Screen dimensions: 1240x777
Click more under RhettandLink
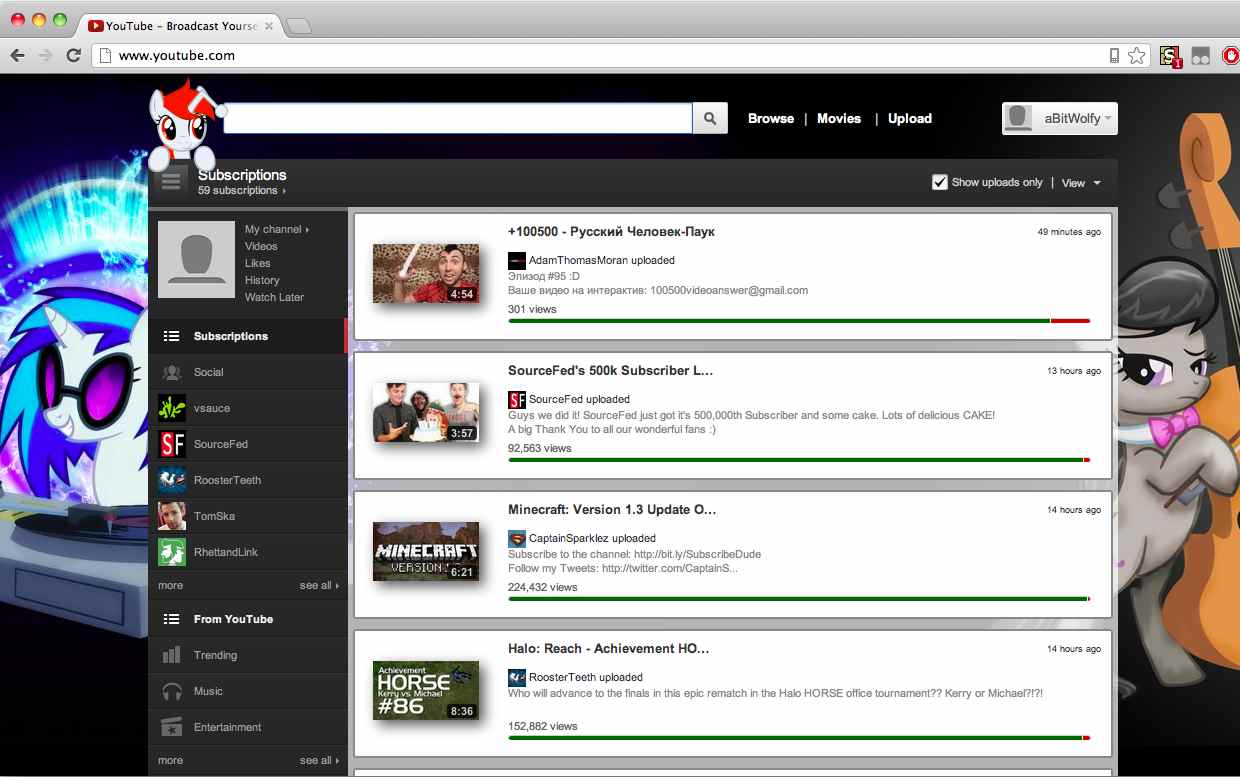tap(170, 585)
